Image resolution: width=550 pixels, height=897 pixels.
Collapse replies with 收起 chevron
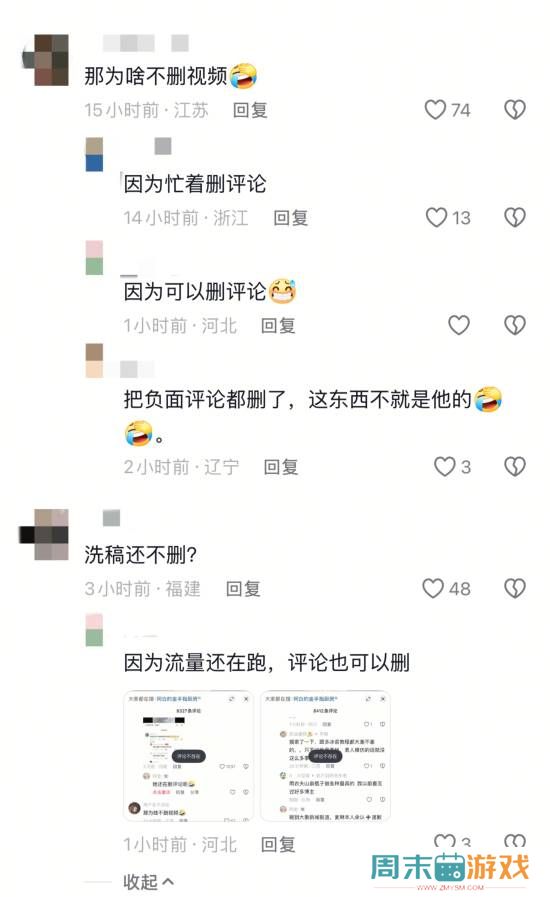[149, 882]
